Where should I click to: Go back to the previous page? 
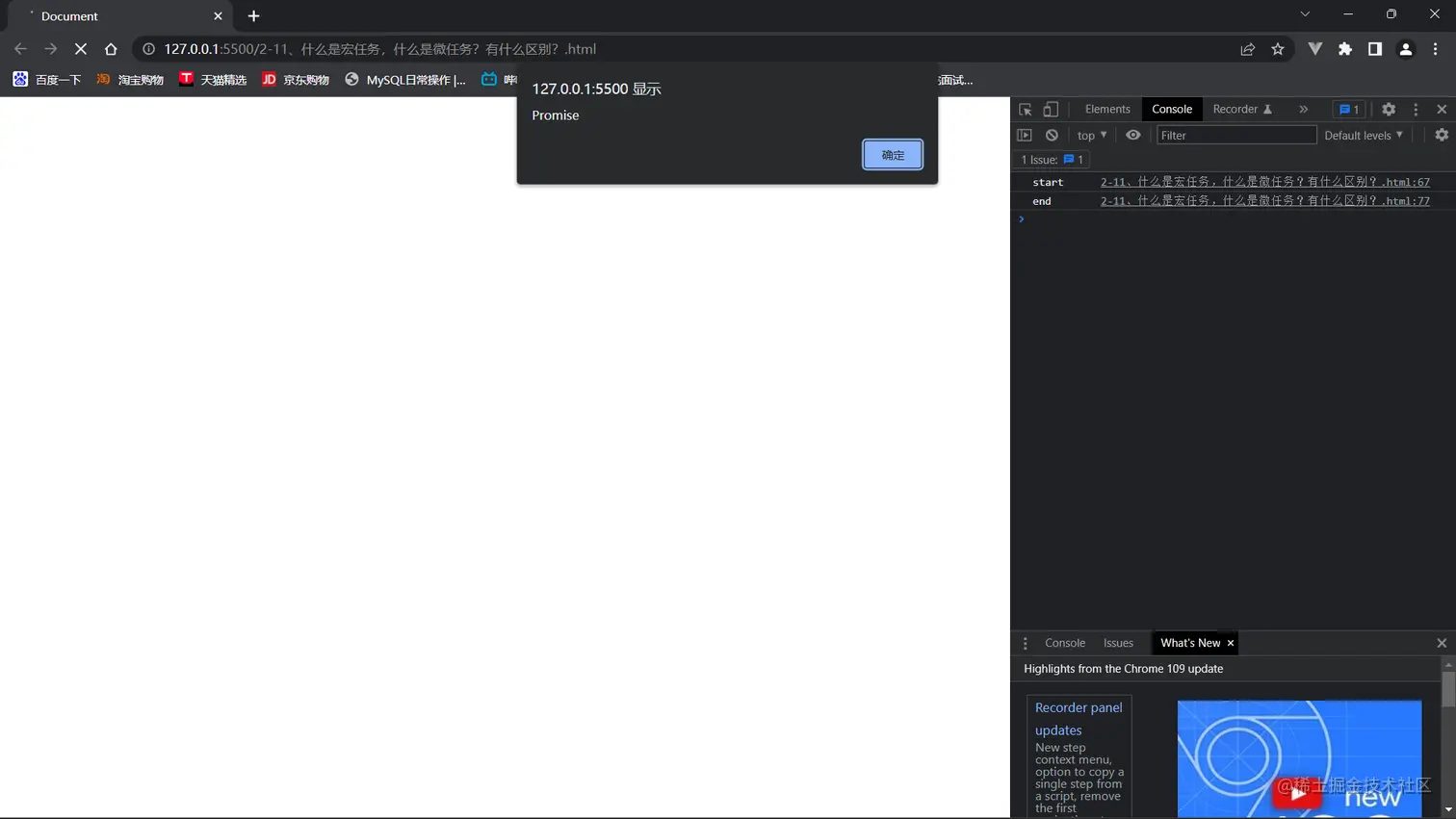click(20, 49)
